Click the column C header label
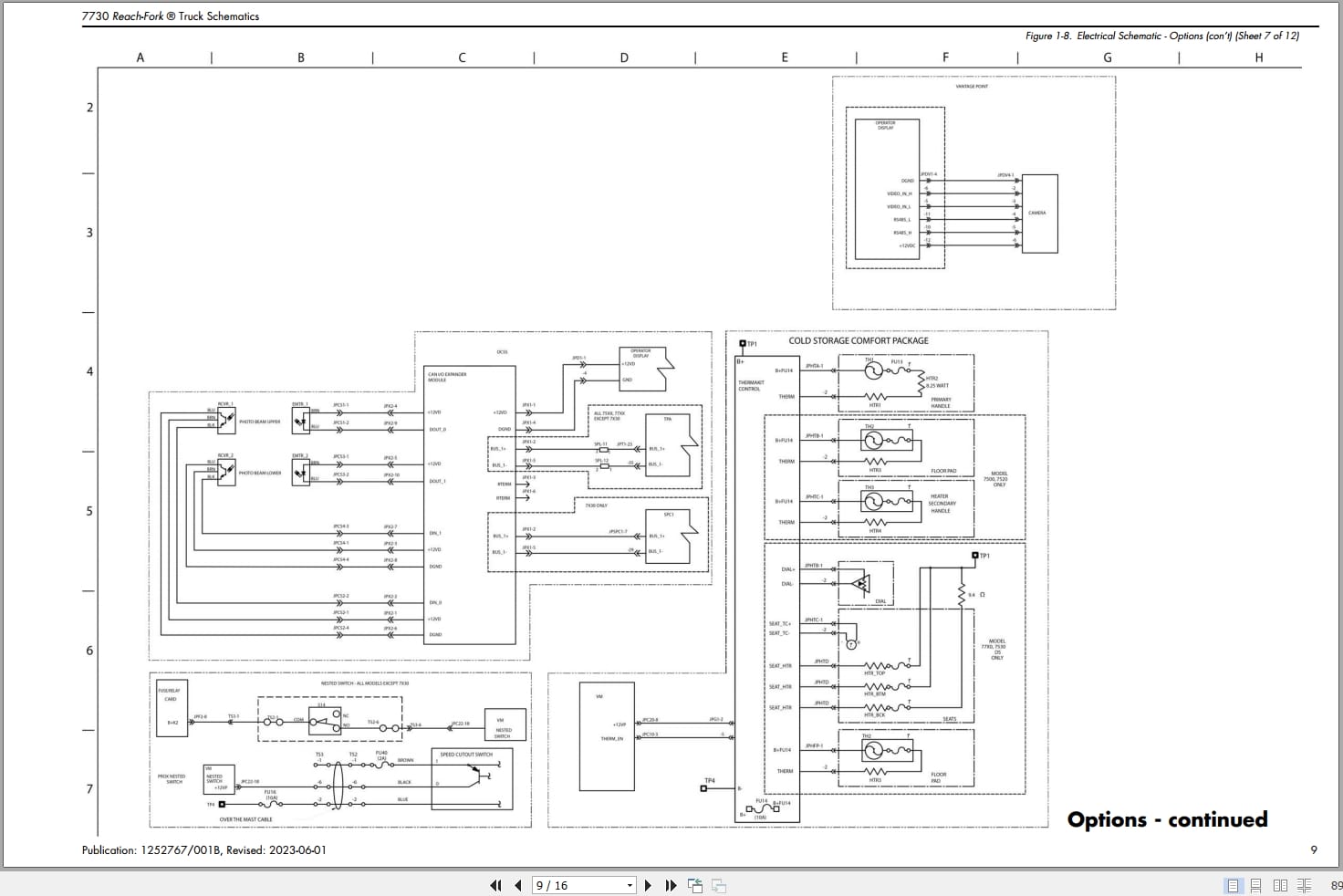 462,57
